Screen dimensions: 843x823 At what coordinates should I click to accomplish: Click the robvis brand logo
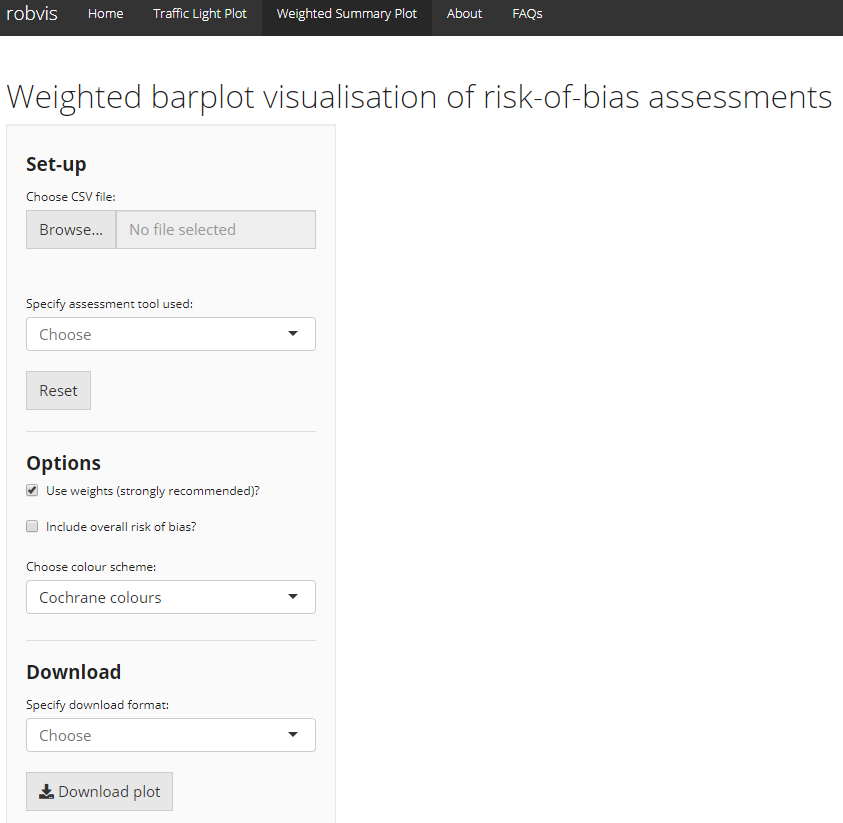click(32, 14)
